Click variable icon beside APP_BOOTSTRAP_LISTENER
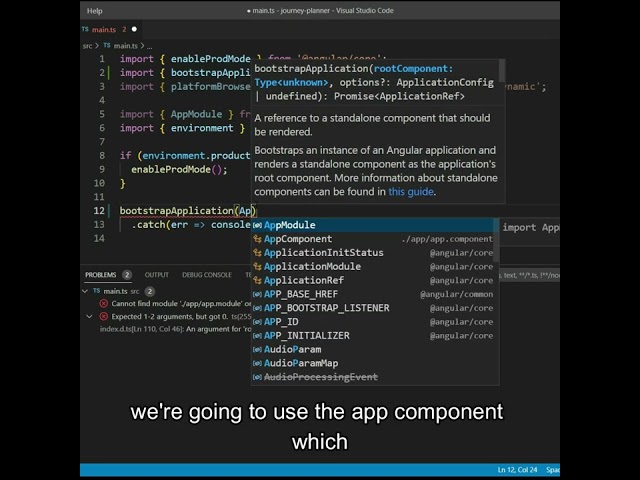The width and height of the screenshot is (640, 480). [x=257, y=309]
